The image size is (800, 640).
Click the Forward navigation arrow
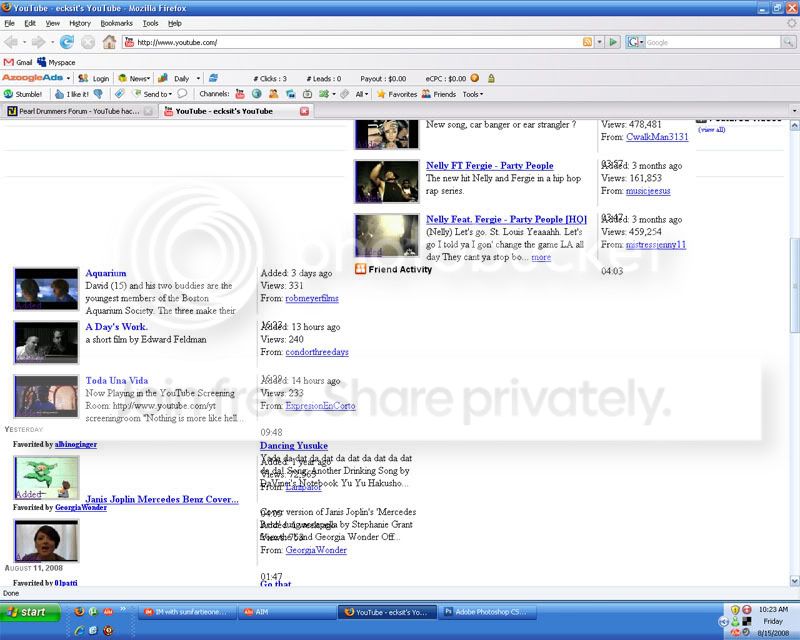tap(39, 42)
